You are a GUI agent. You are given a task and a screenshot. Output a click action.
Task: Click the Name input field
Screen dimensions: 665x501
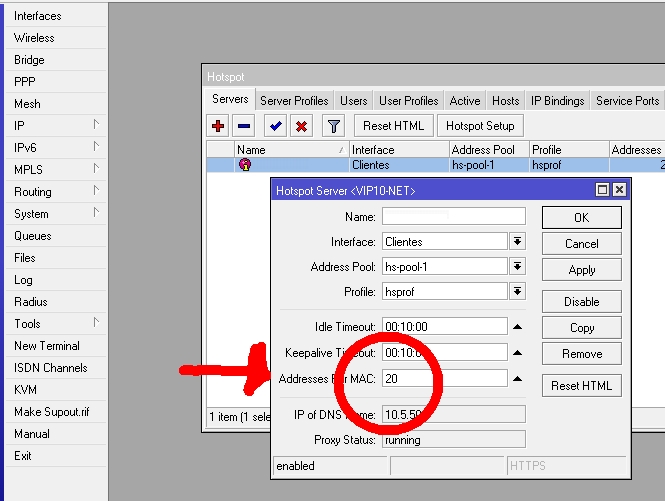tap(453, 216)
